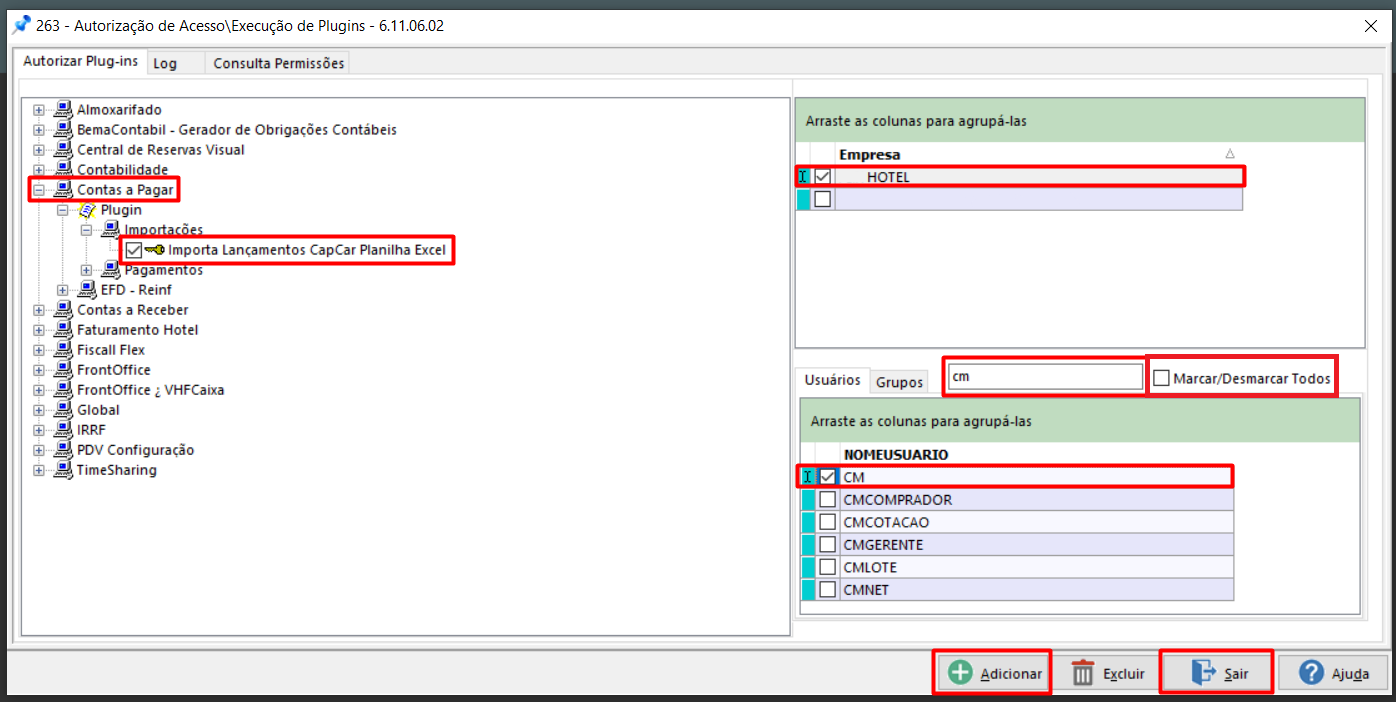
Task: Check the CMLOTE user checkbox
Action: [x=827, y=567]
